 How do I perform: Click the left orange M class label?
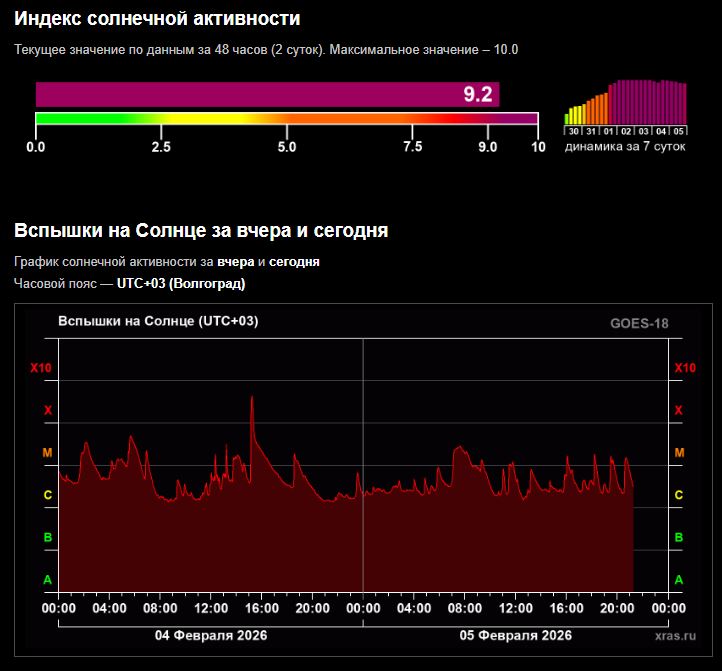click(47, 453)
